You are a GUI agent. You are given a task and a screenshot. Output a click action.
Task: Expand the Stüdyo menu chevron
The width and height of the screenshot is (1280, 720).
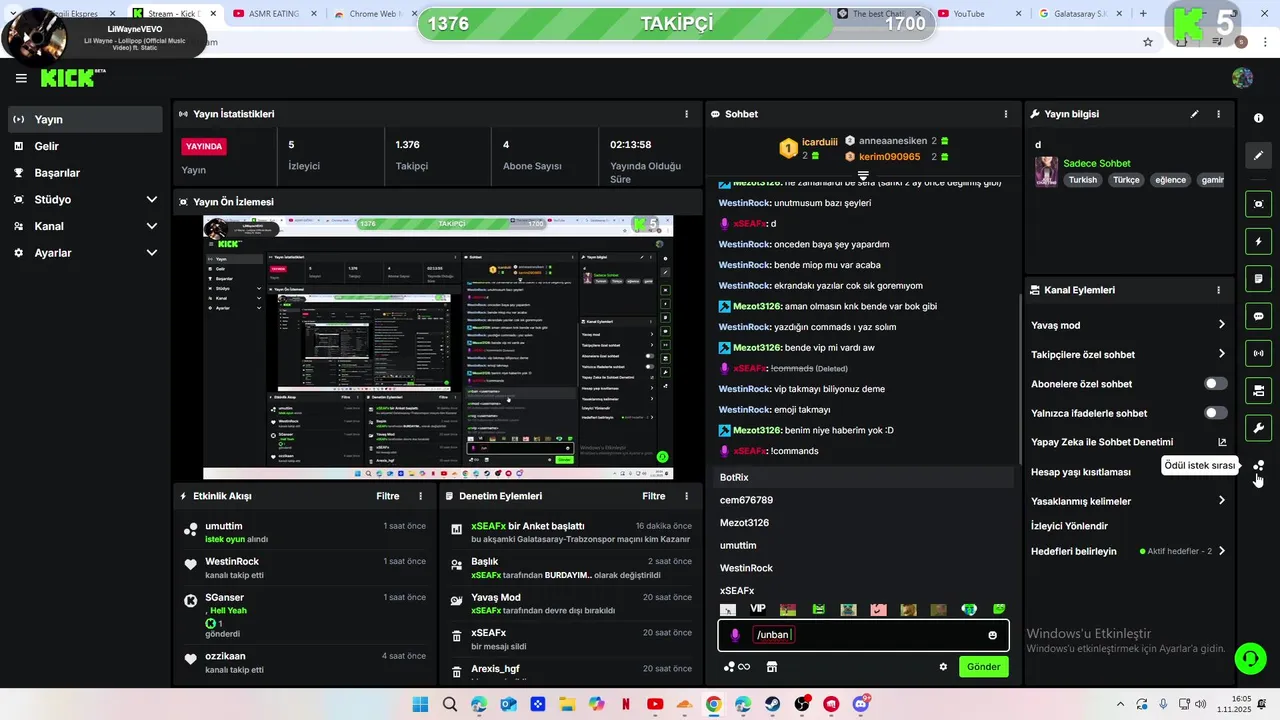pyautogui.click(x=152, y=200)
